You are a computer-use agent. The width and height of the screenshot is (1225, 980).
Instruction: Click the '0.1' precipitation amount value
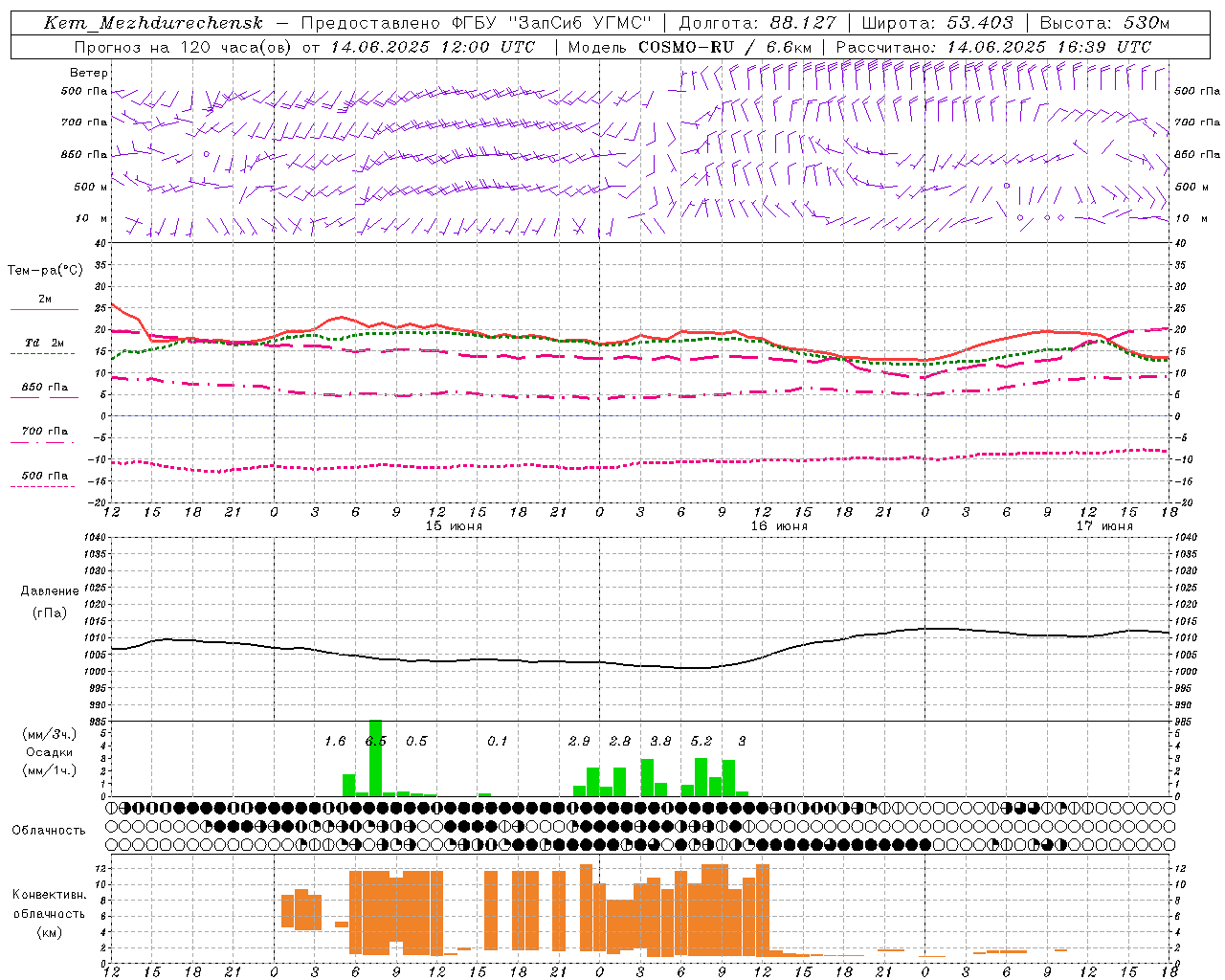pyautogui.click(x=498, y=742)
